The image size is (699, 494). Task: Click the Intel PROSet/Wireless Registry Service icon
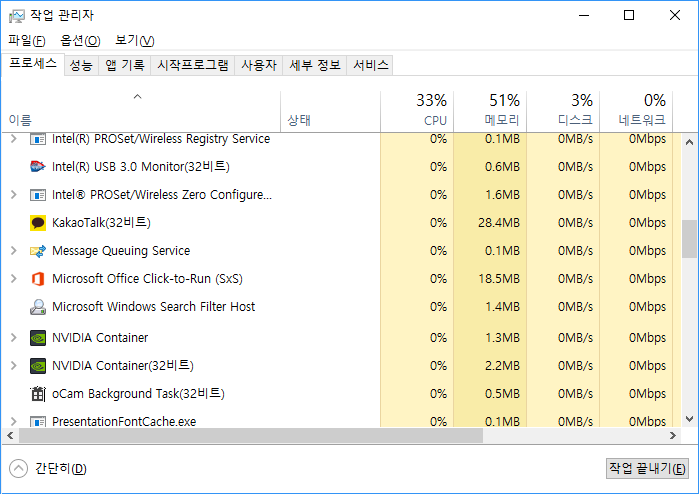point(37,139)
